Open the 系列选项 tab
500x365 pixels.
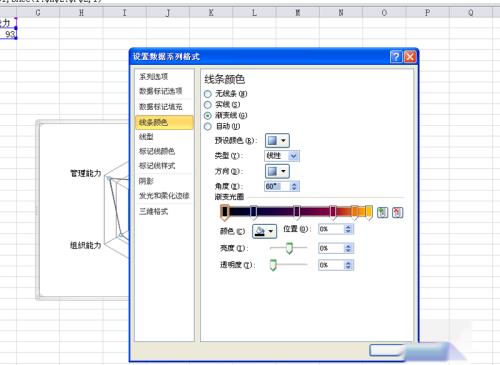coord(153,77)
